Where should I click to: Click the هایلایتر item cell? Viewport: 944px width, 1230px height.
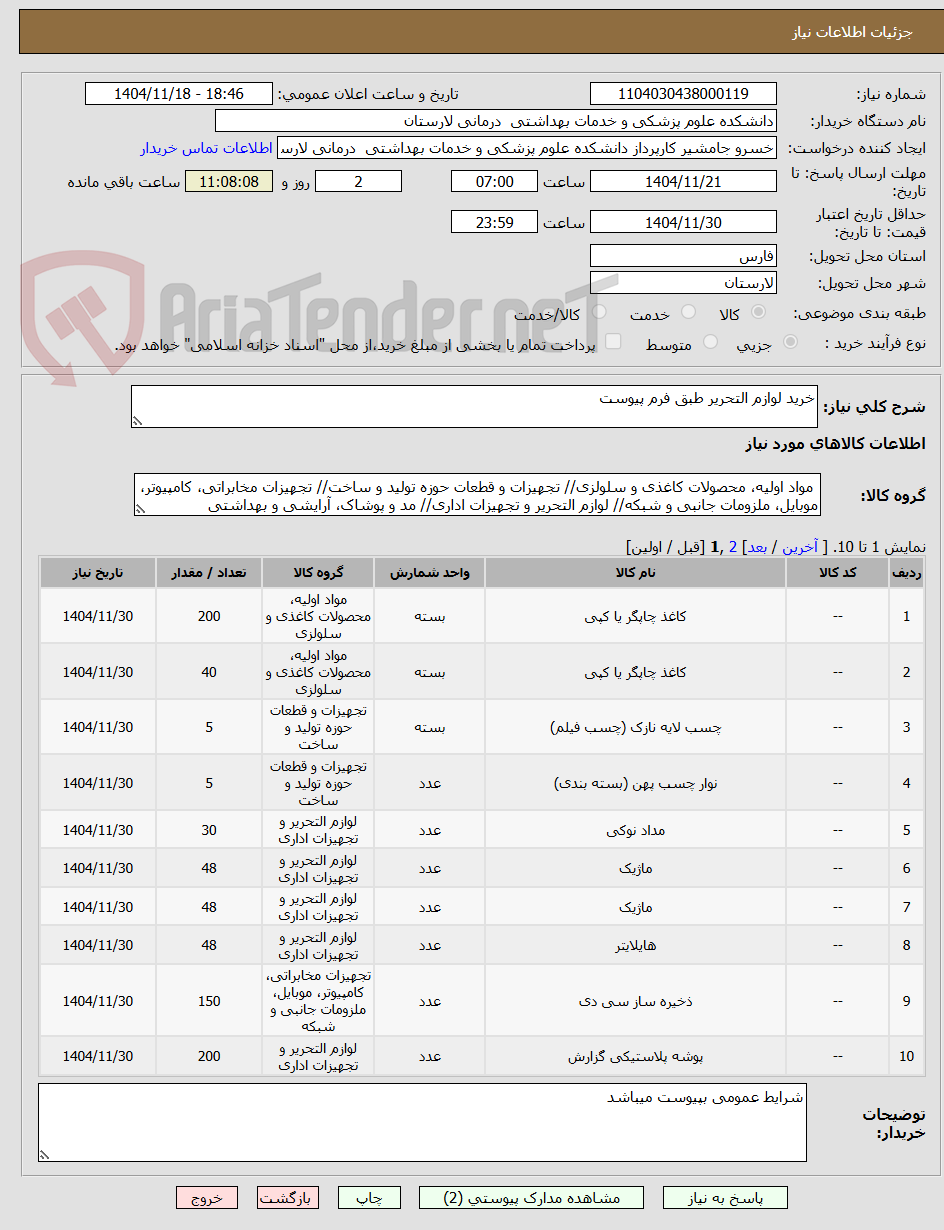click(635, 945)
